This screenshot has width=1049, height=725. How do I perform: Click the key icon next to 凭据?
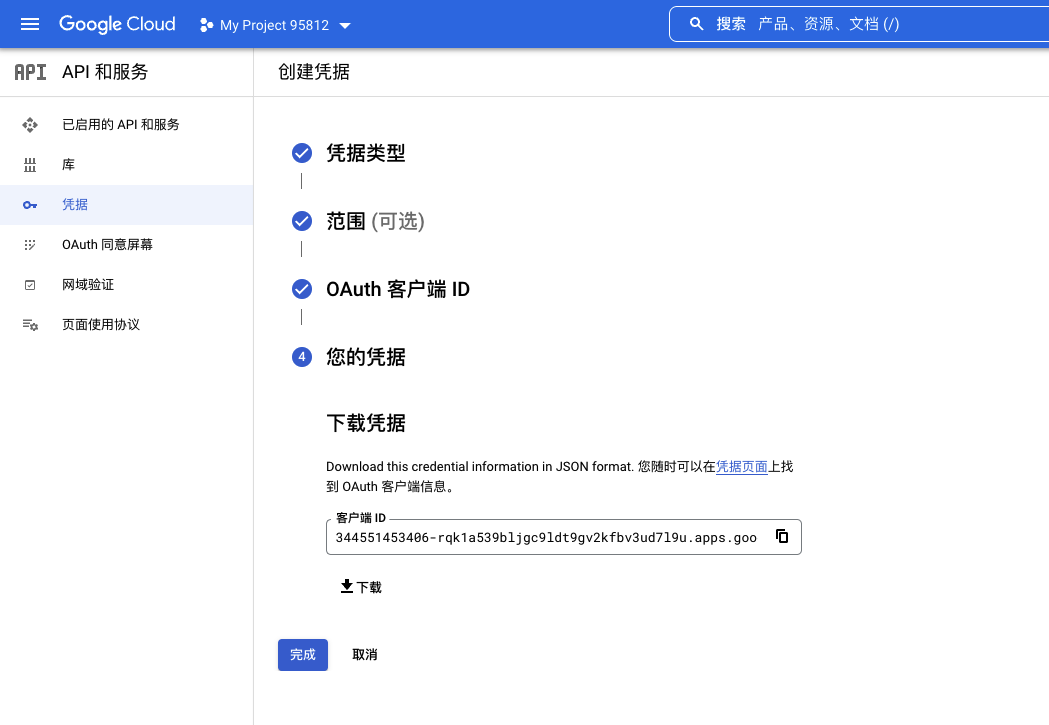pos(30,205)
